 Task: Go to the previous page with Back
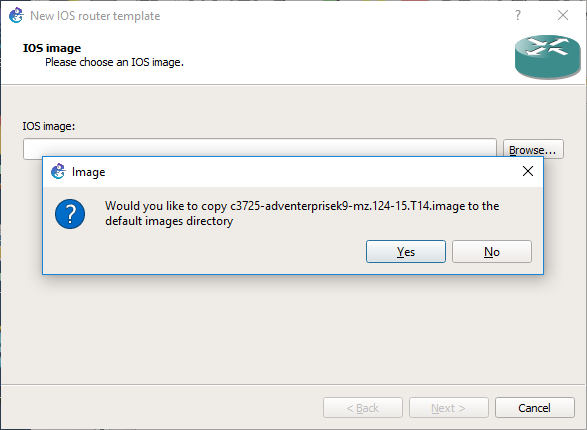click(x=363, y=408)
